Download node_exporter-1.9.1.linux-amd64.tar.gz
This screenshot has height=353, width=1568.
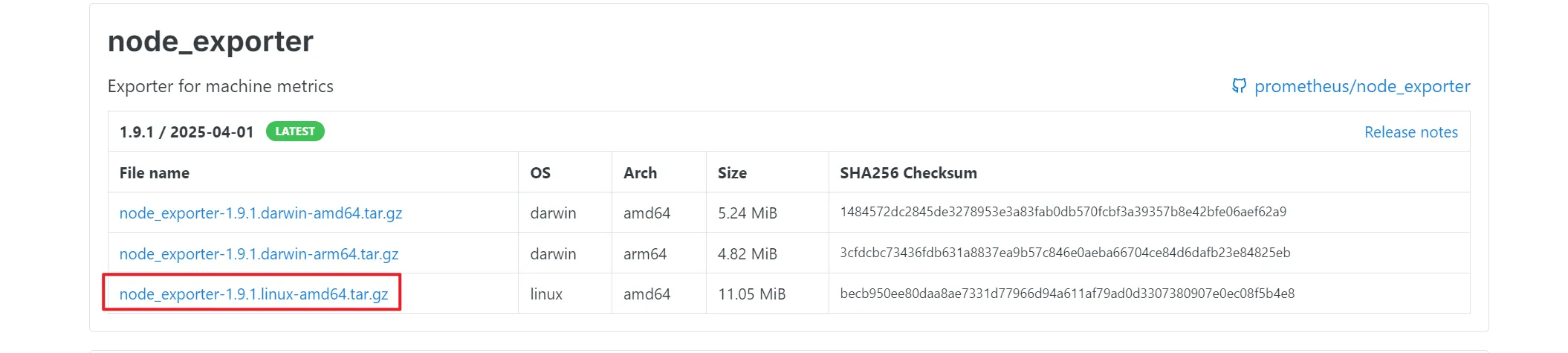coord(253,294)
